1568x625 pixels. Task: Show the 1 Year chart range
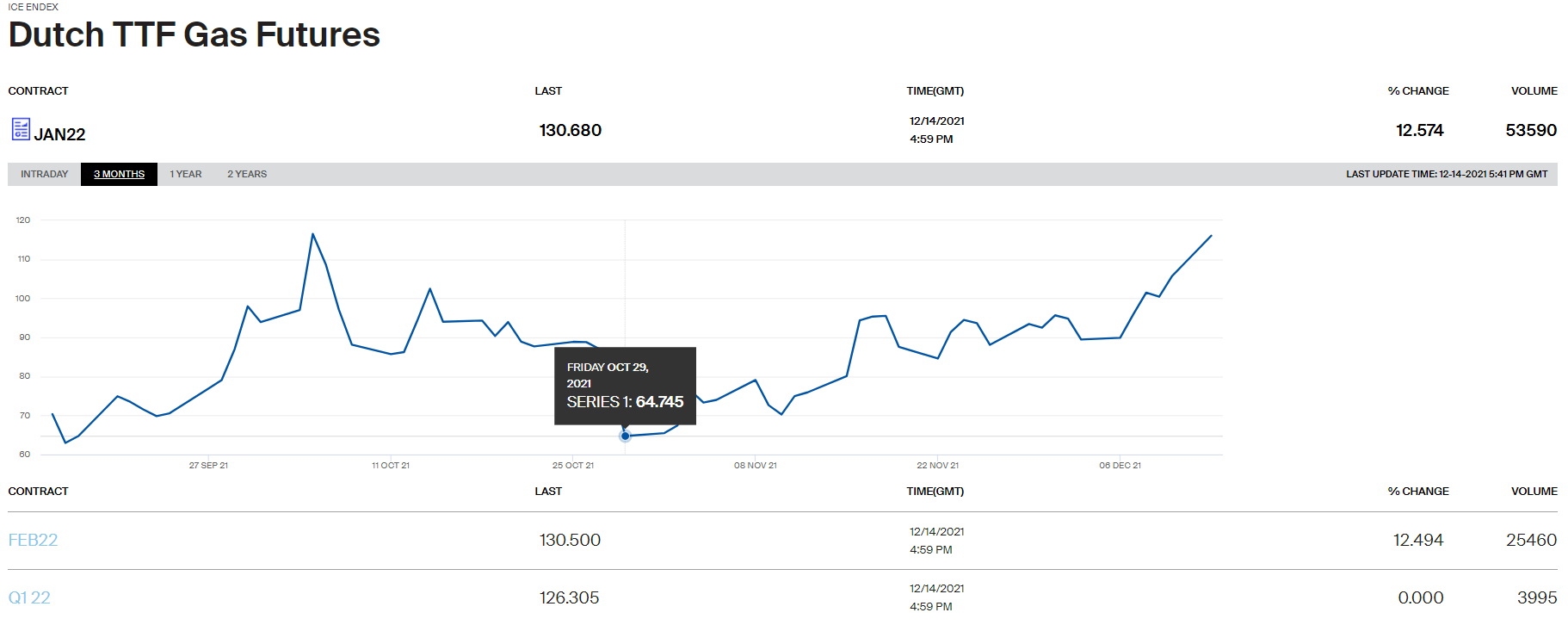coord(186,174)
